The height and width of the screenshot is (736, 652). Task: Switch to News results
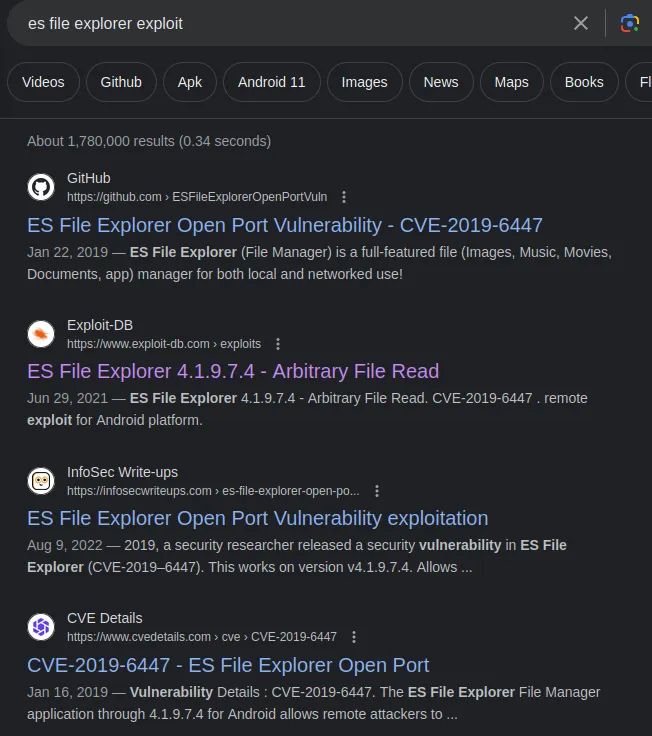point(441,82)
